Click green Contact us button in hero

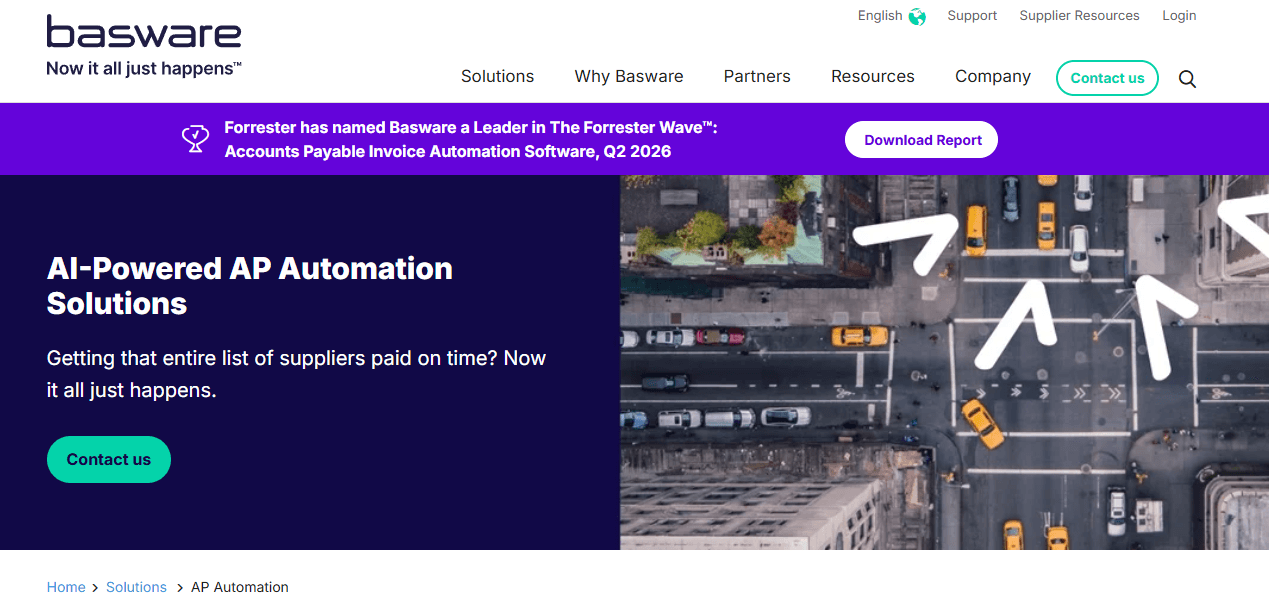(x=109, y=460)
